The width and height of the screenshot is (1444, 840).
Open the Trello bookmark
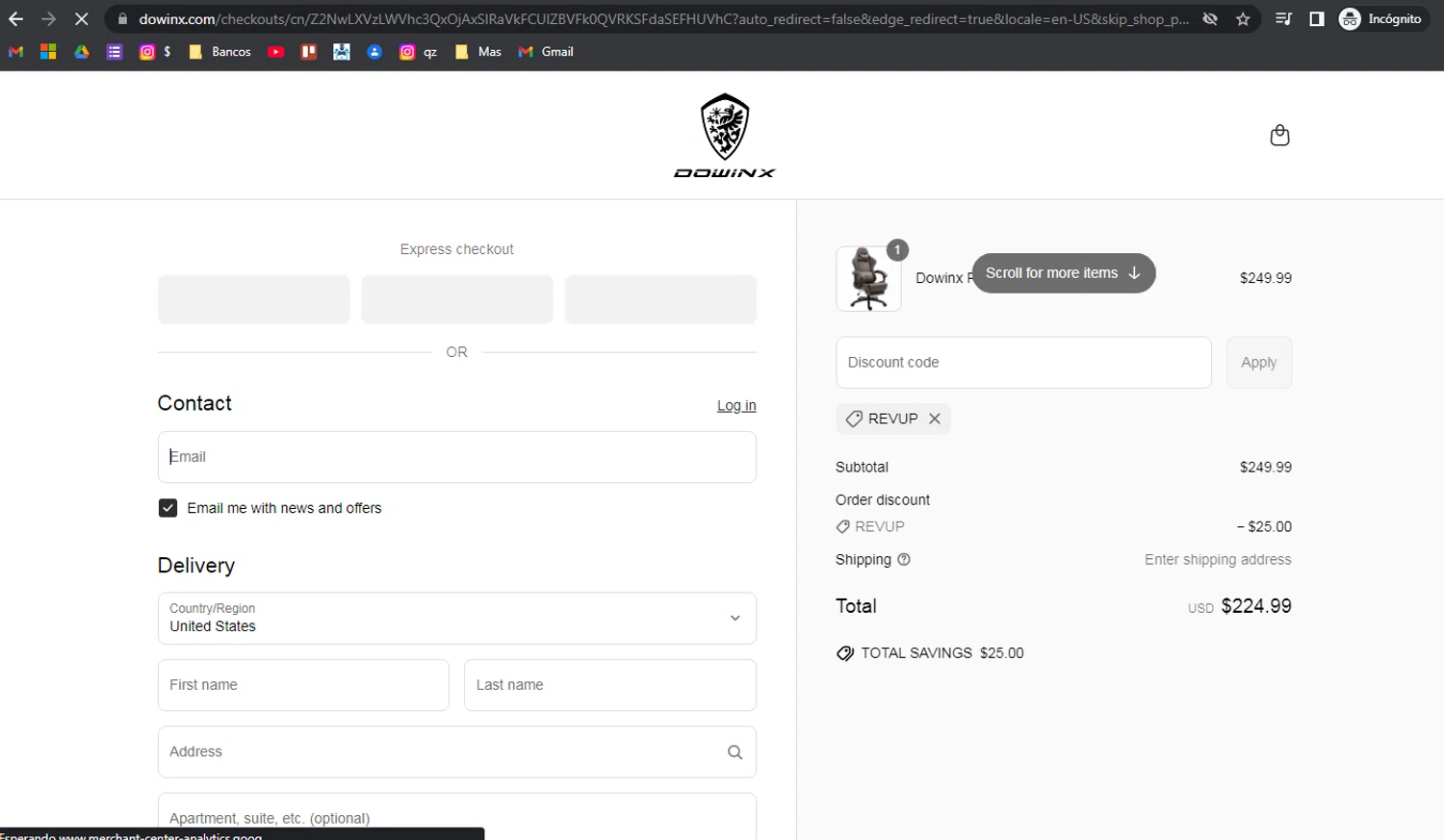[x=309, y=52]
